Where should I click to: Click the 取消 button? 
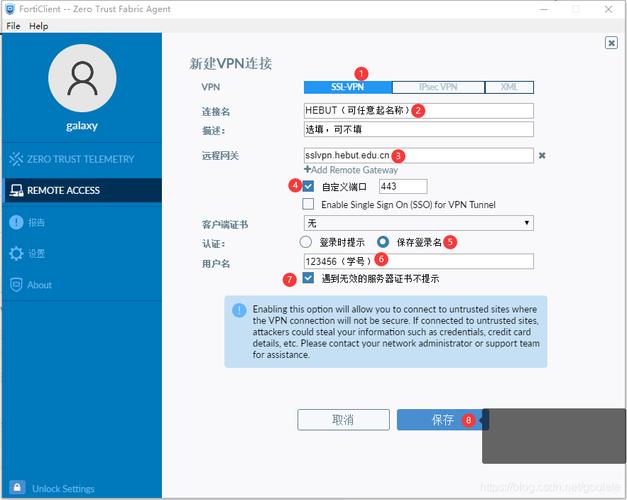click(x=343, y=420)
